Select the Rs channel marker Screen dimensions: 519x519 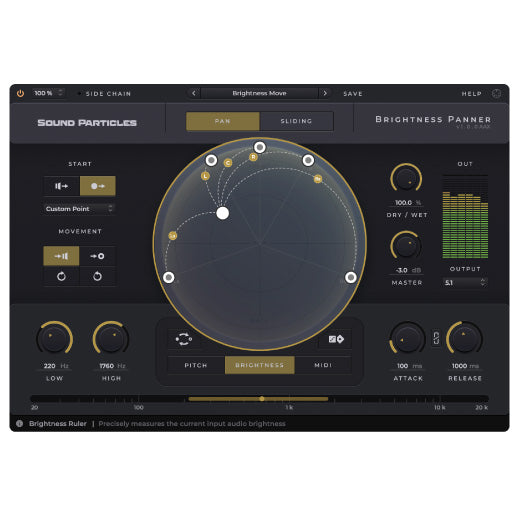(318, 179)
